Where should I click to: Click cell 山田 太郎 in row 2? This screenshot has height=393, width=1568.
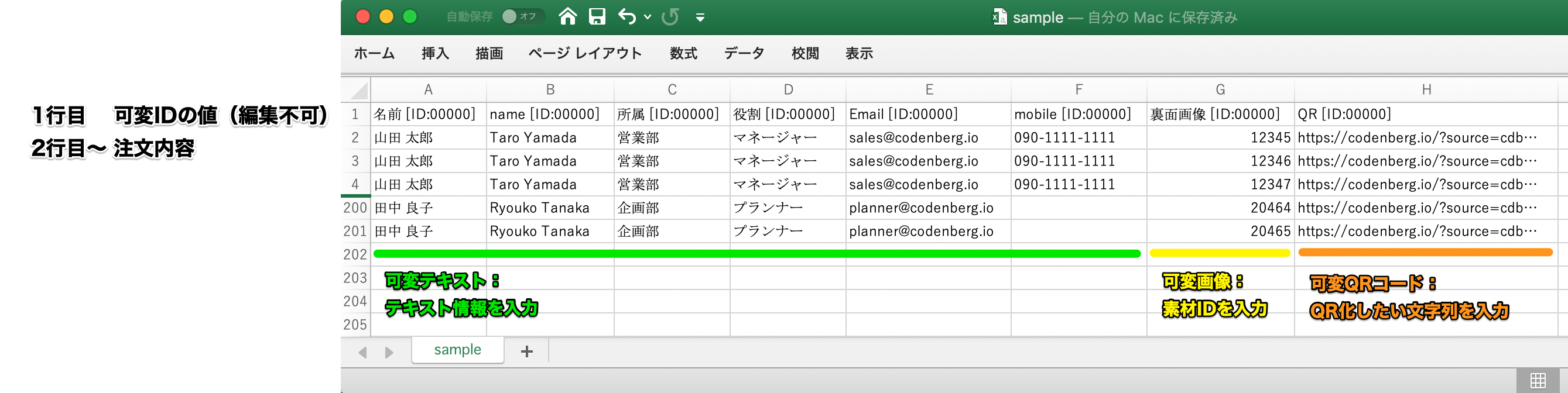point(429,138)
